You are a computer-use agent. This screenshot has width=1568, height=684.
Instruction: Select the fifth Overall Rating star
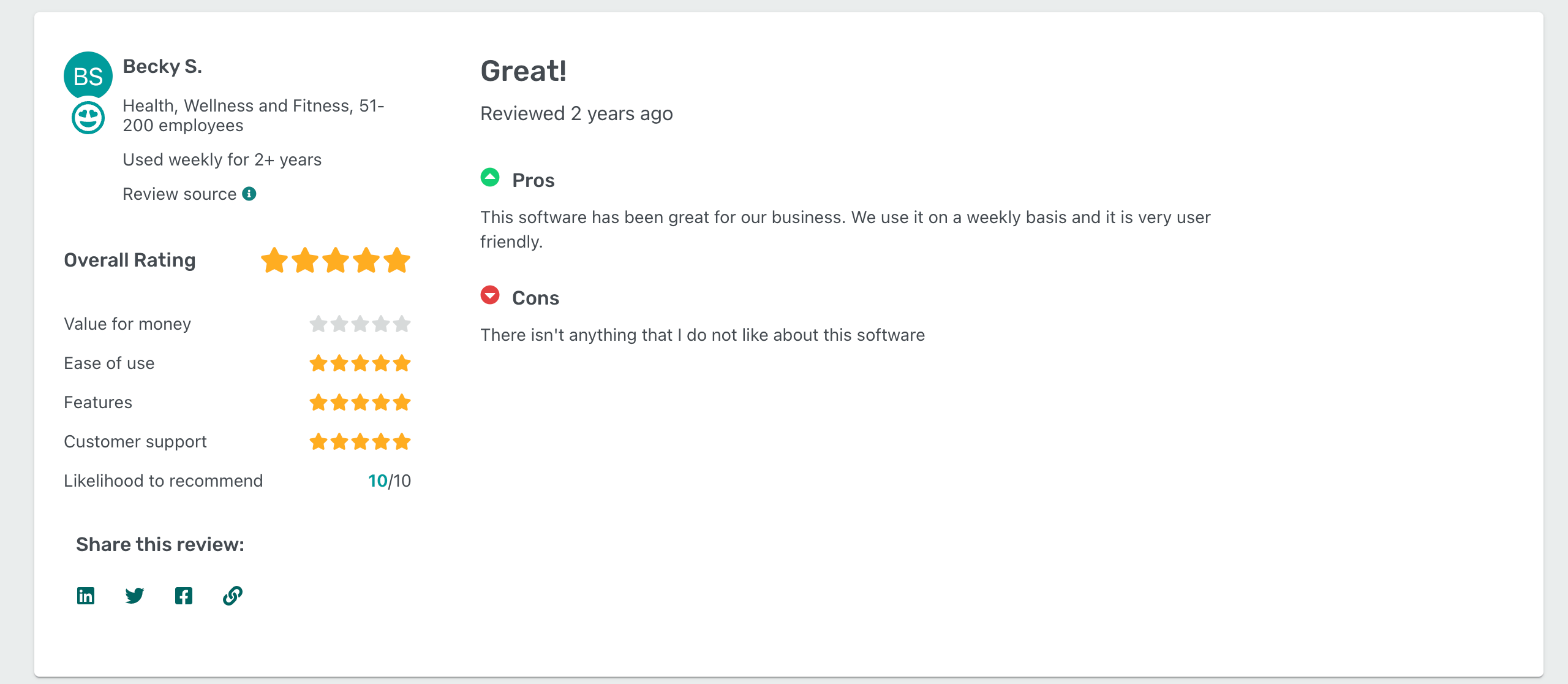click(398, 260)
